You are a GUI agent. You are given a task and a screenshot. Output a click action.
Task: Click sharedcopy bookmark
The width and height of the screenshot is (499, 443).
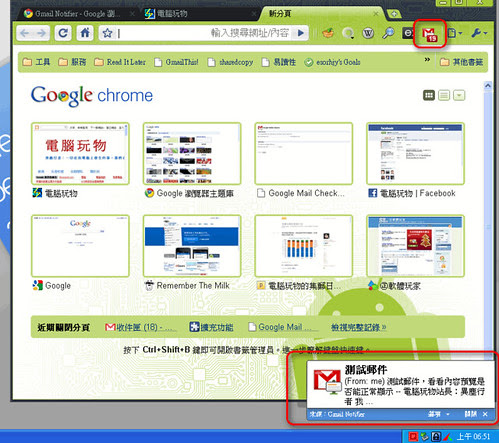[230, 62]
